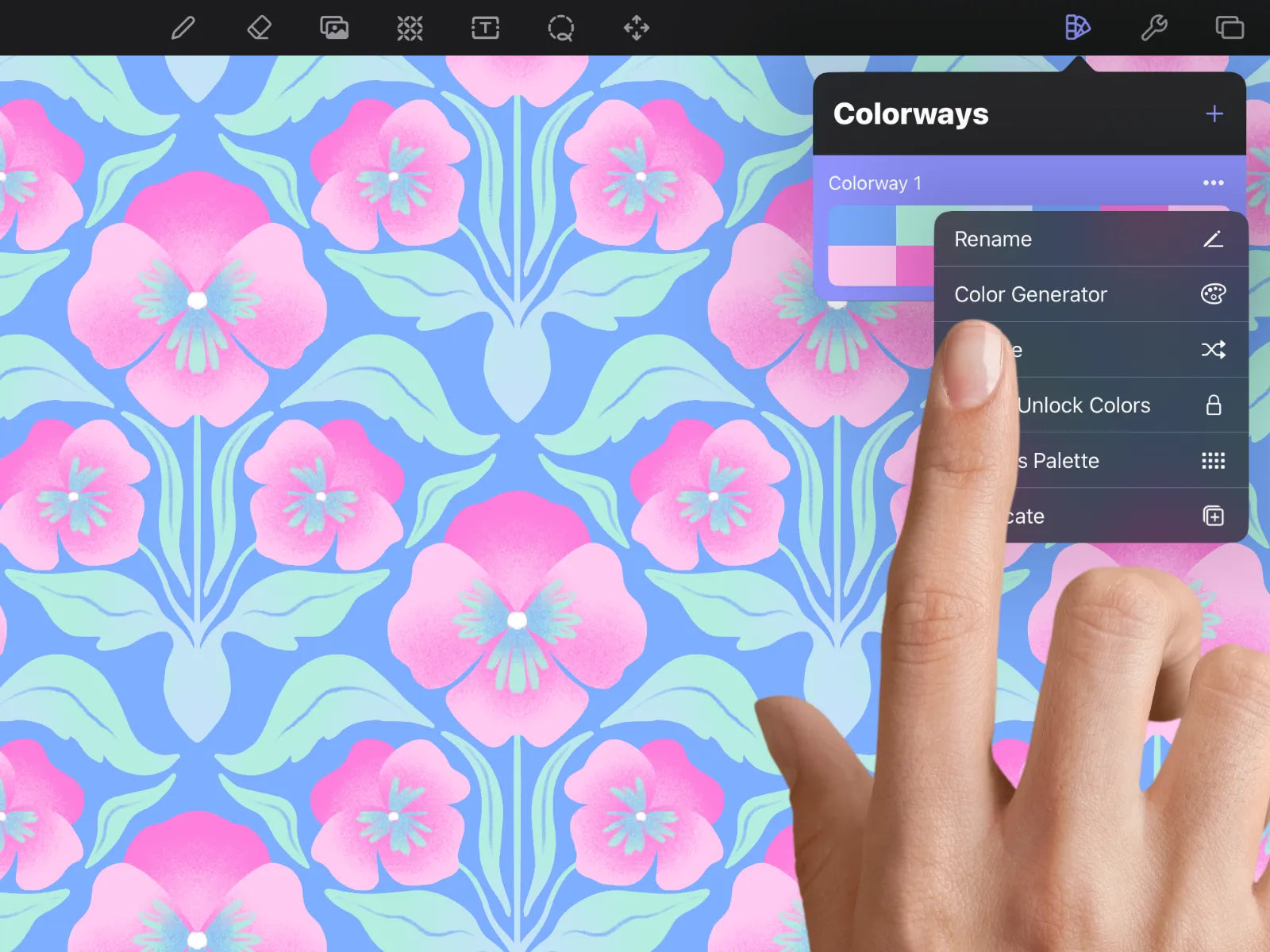Tap the duplicate menu entry
1270x952 pixels.
click(1091, 516)
